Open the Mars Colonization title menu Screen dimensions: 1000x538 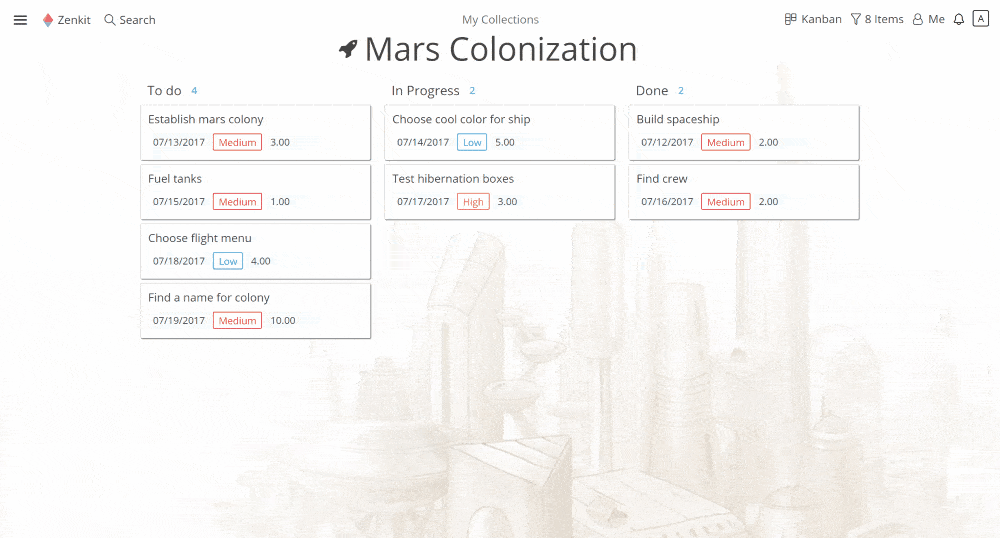[x=501, y=49]
